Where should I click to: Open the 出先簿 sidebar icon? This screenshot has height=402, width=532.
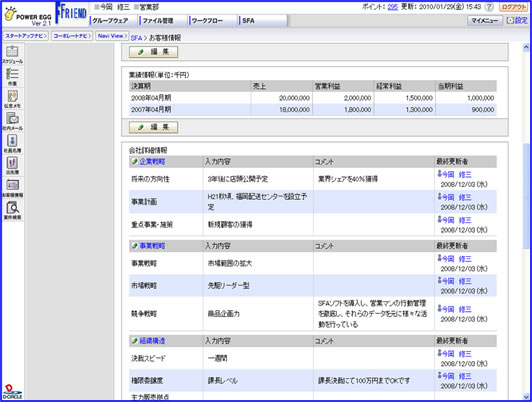[x=13, y=166]
